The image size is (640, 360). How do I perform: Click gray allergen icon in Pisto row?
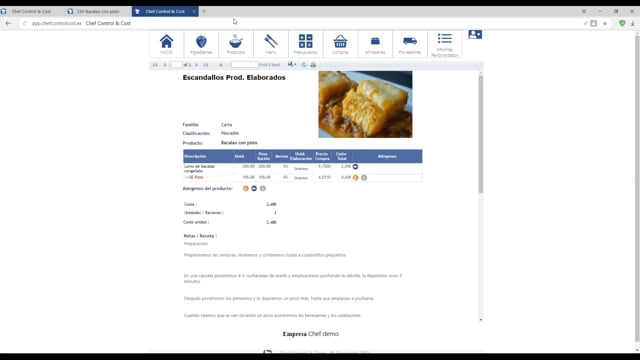[x=364, y=178]
